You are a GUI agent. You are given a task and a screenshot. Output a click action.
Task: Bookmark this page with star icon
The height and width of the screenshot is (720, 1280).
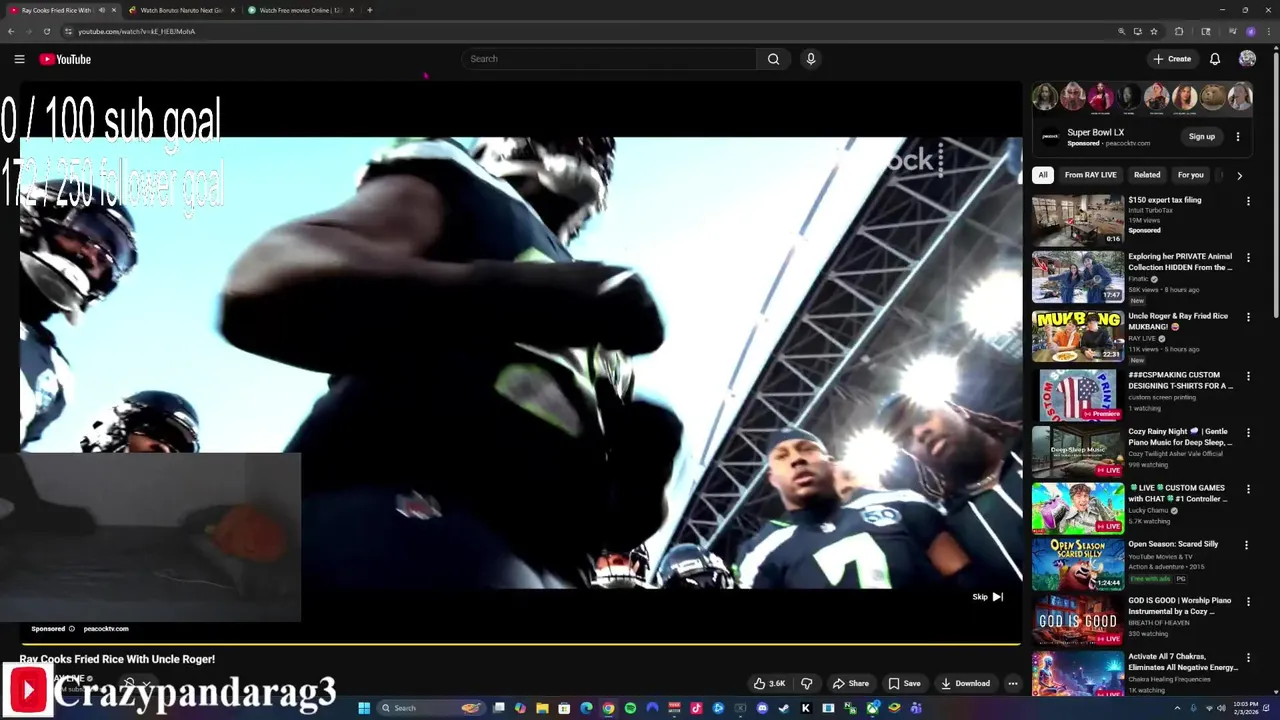coord(1153,31)
